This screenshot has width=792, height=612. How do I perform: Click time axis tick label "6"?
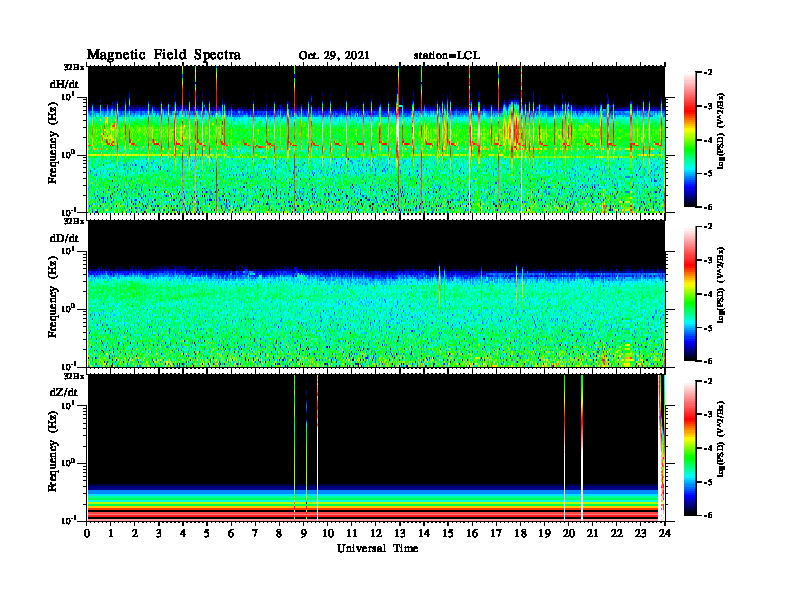click(231, 533)
